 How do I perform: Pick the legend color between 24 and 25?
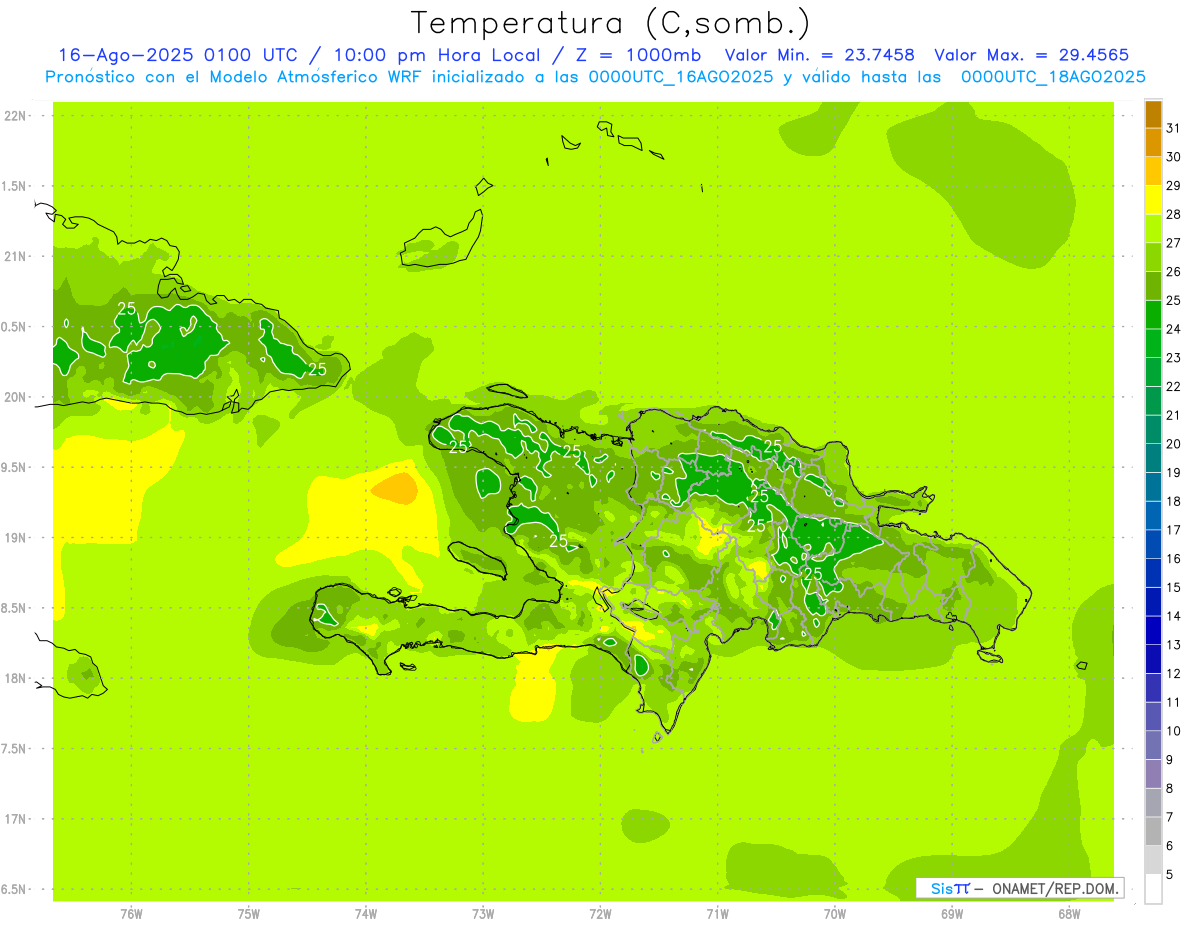point(1153,314)
